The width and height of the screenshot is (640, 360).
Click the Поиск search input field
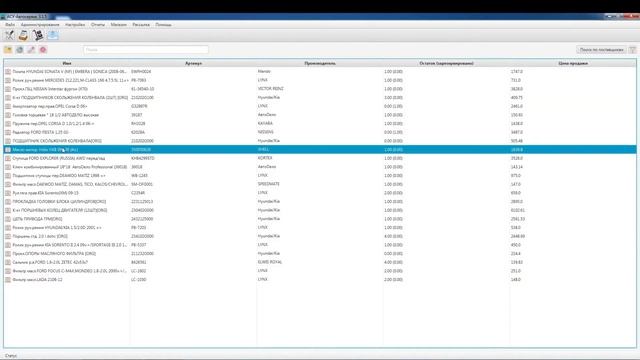[x=146, y=50]
